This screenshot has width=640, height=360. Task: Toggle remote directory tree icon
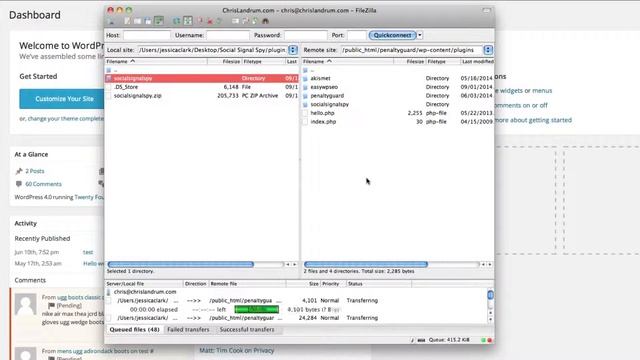148,21
